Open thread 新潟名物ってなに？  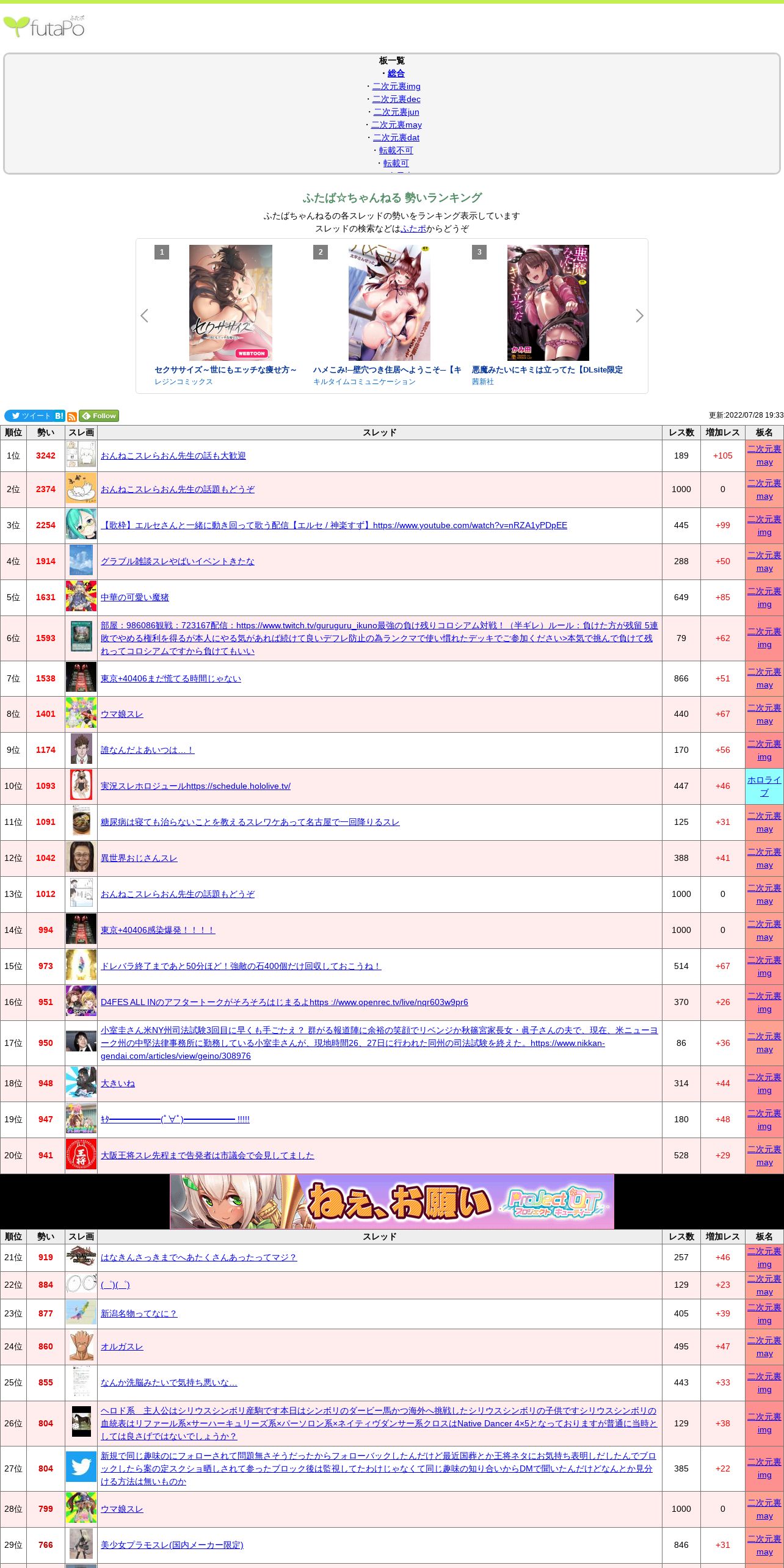pyautogui.click(x=139, y=1313)
